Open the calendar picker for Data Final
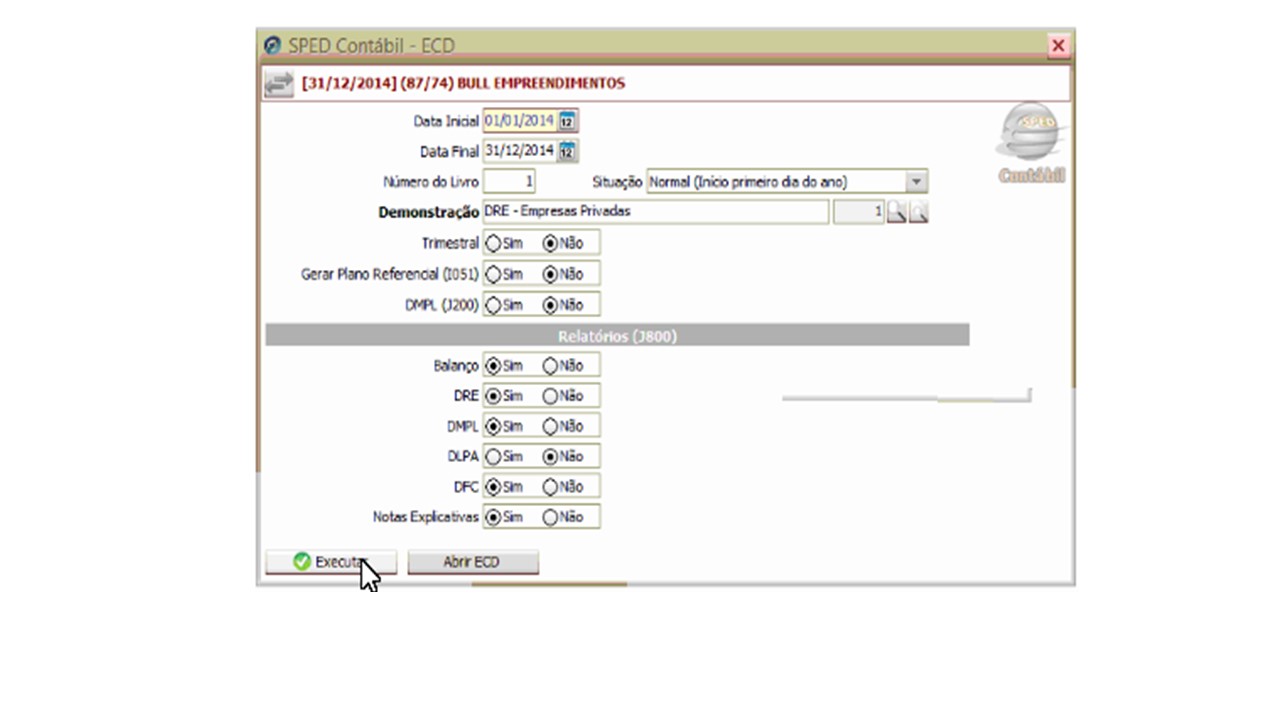Image resolution: width=1280 pixels, height=720 pixels. tap(567, 151)
